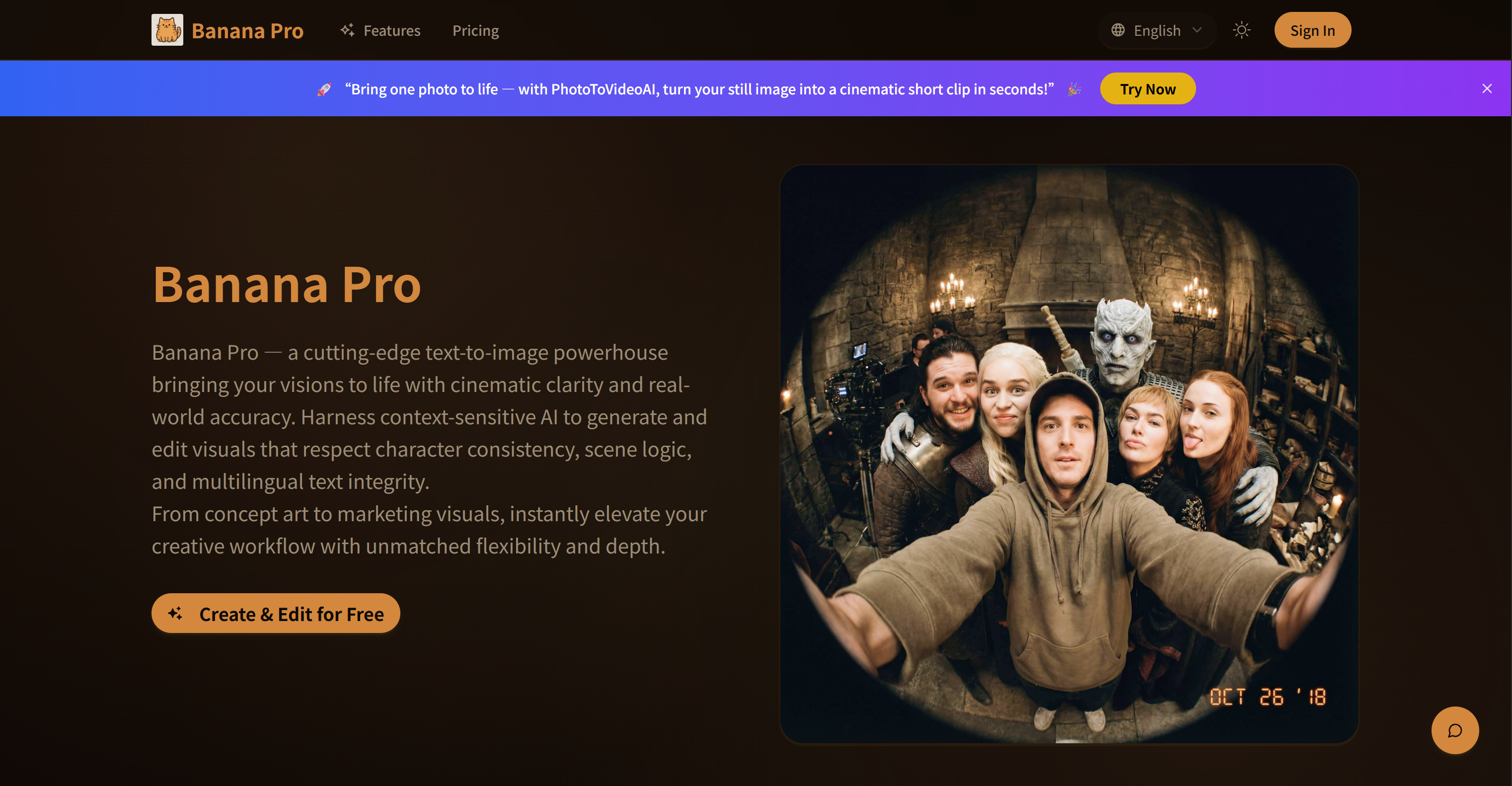Click the Banana Pro cat logo icon
The image size is (1512, 786).
tap(167, 30)
